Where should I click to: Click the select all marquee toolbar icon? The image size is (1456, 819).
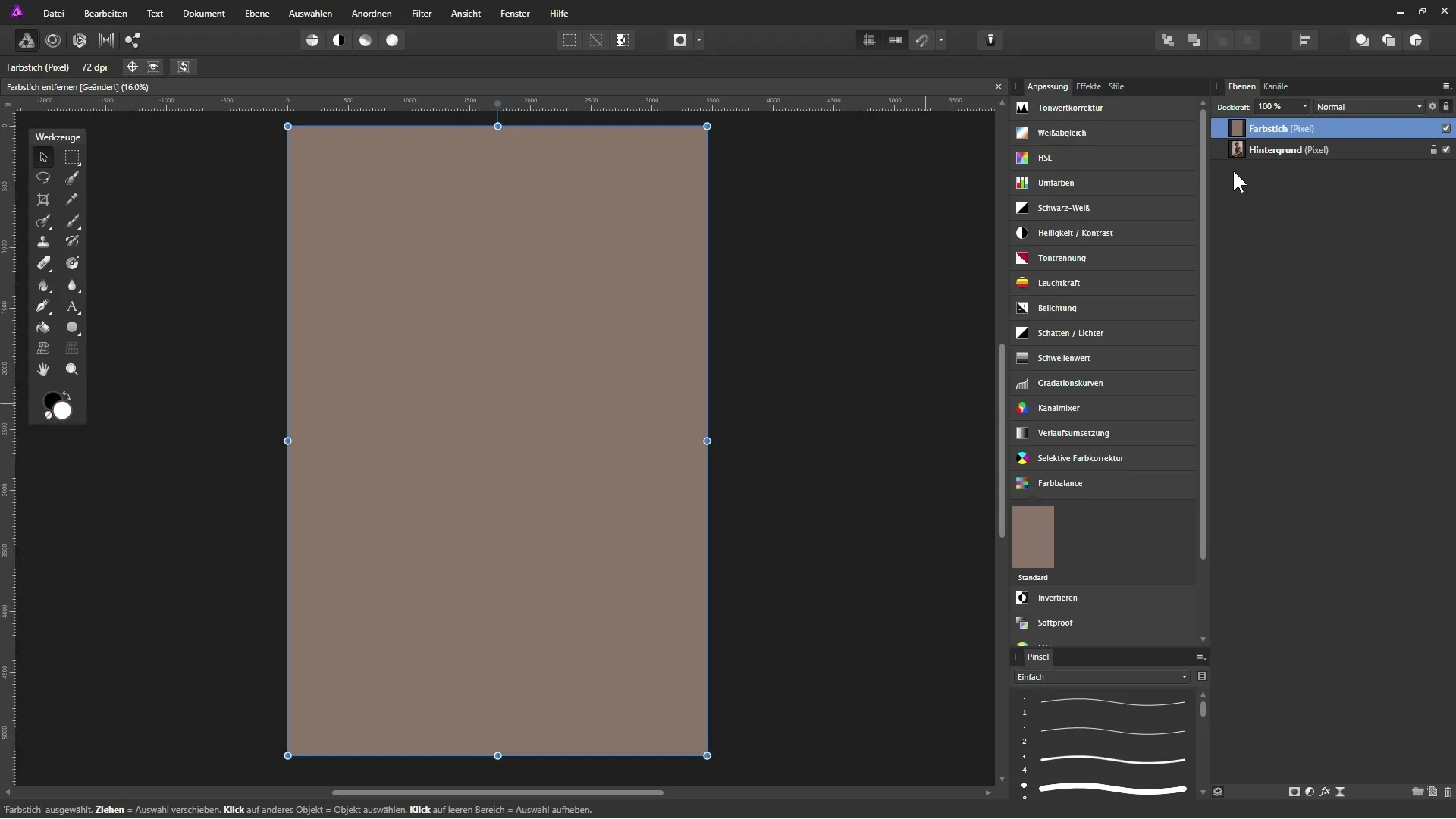570,40
